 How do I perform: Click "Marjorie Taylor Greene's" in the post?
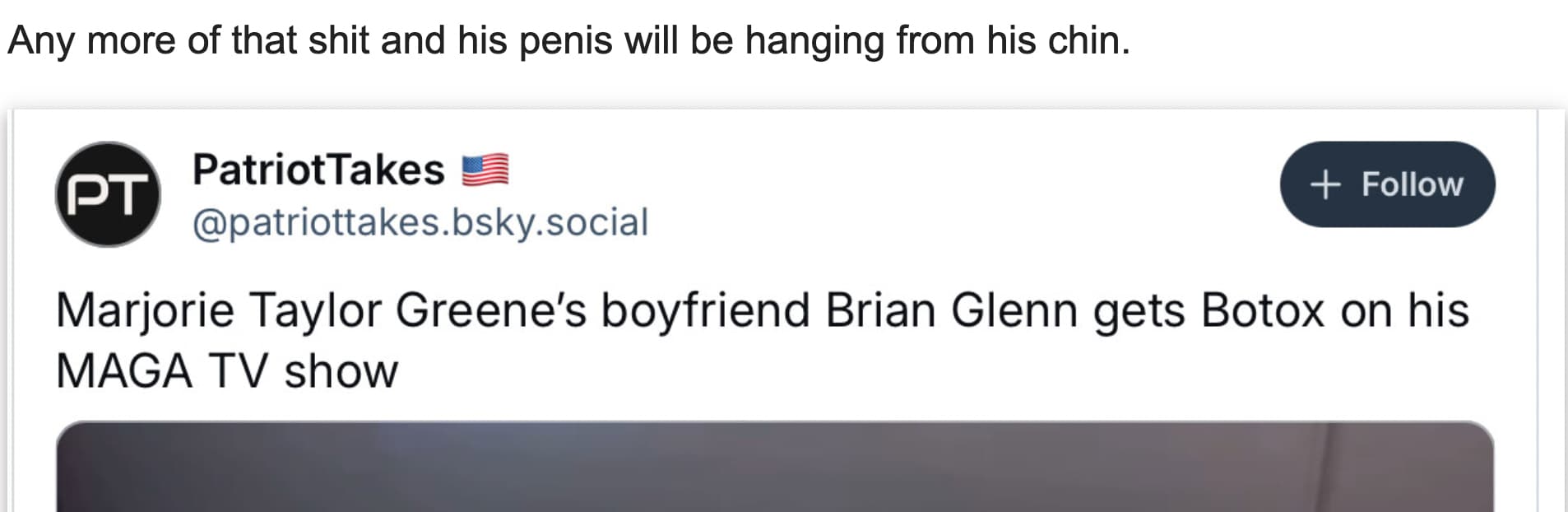pos(322,311)
